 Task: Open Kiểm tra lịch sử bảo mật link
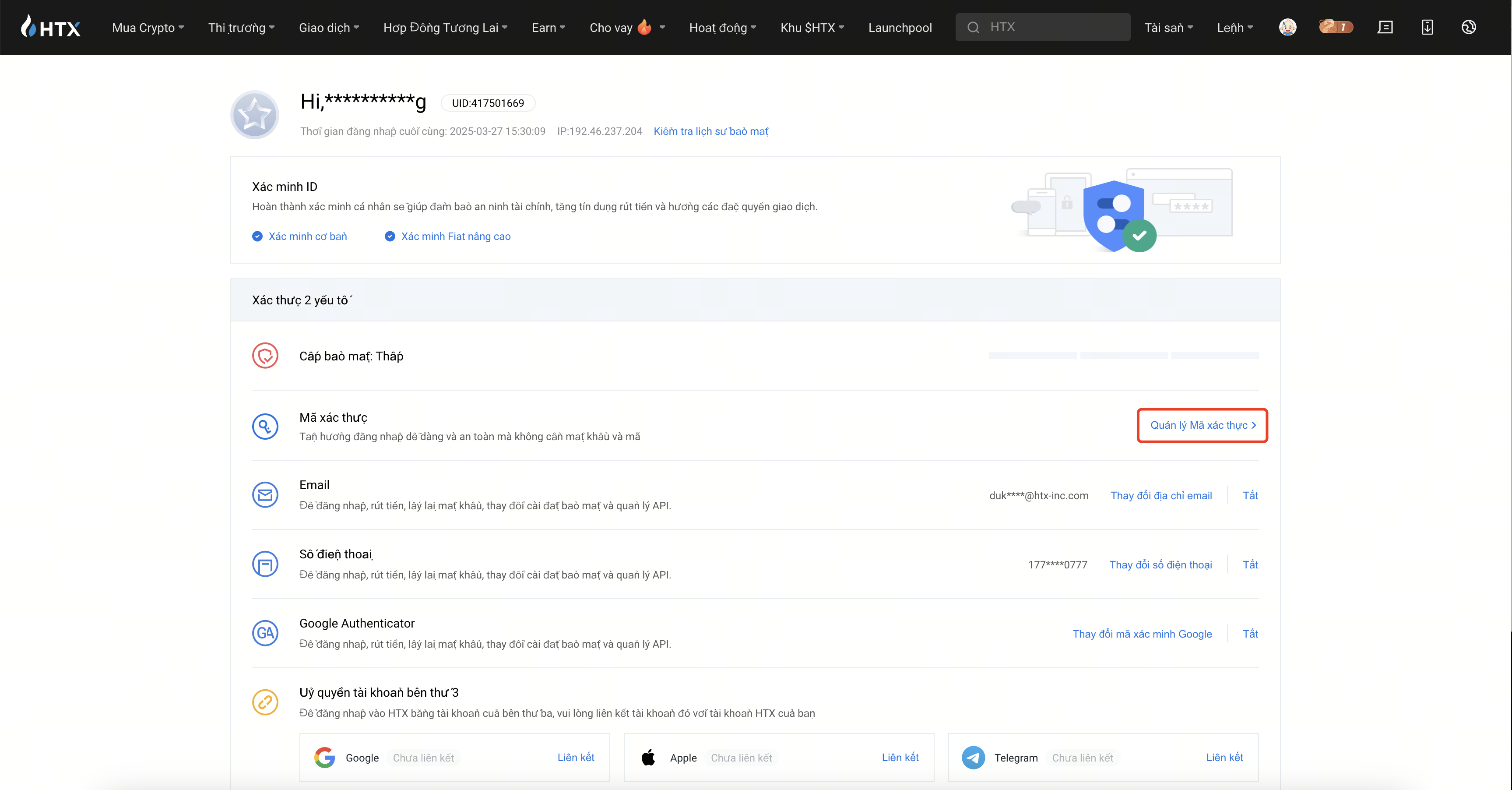(711, 131)
